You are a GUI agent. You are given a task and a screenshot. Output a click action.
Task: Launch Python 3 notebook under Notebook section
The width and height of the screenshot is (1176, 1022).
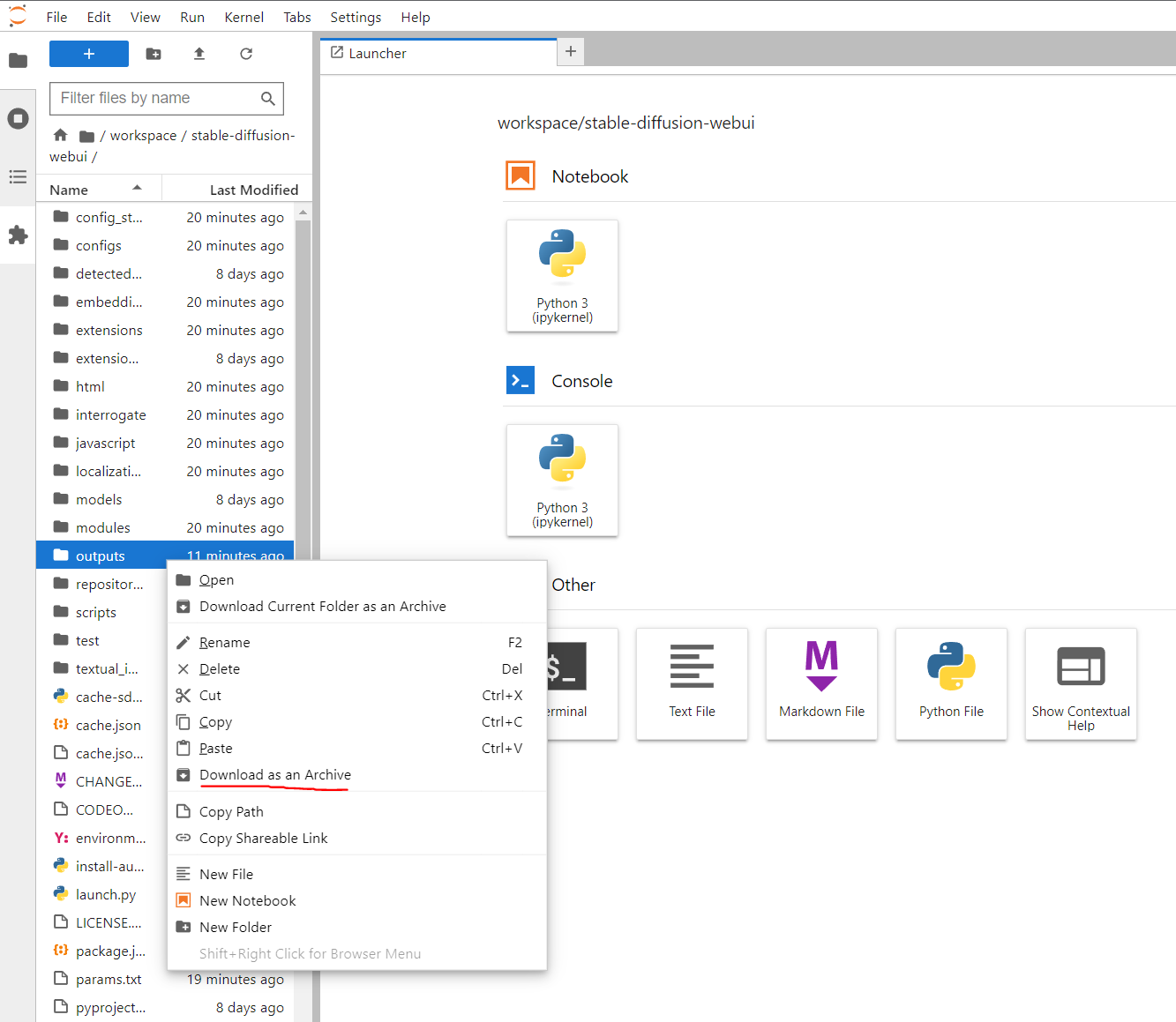click(x=562, y=276)
